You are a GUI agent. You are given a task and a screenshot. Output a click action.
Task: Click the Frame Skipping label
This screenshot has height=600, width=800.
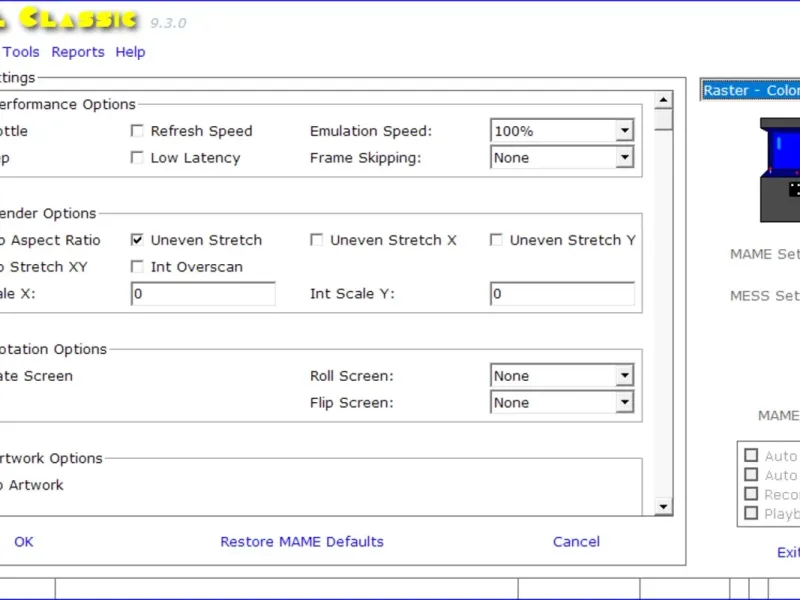[366, 158]
